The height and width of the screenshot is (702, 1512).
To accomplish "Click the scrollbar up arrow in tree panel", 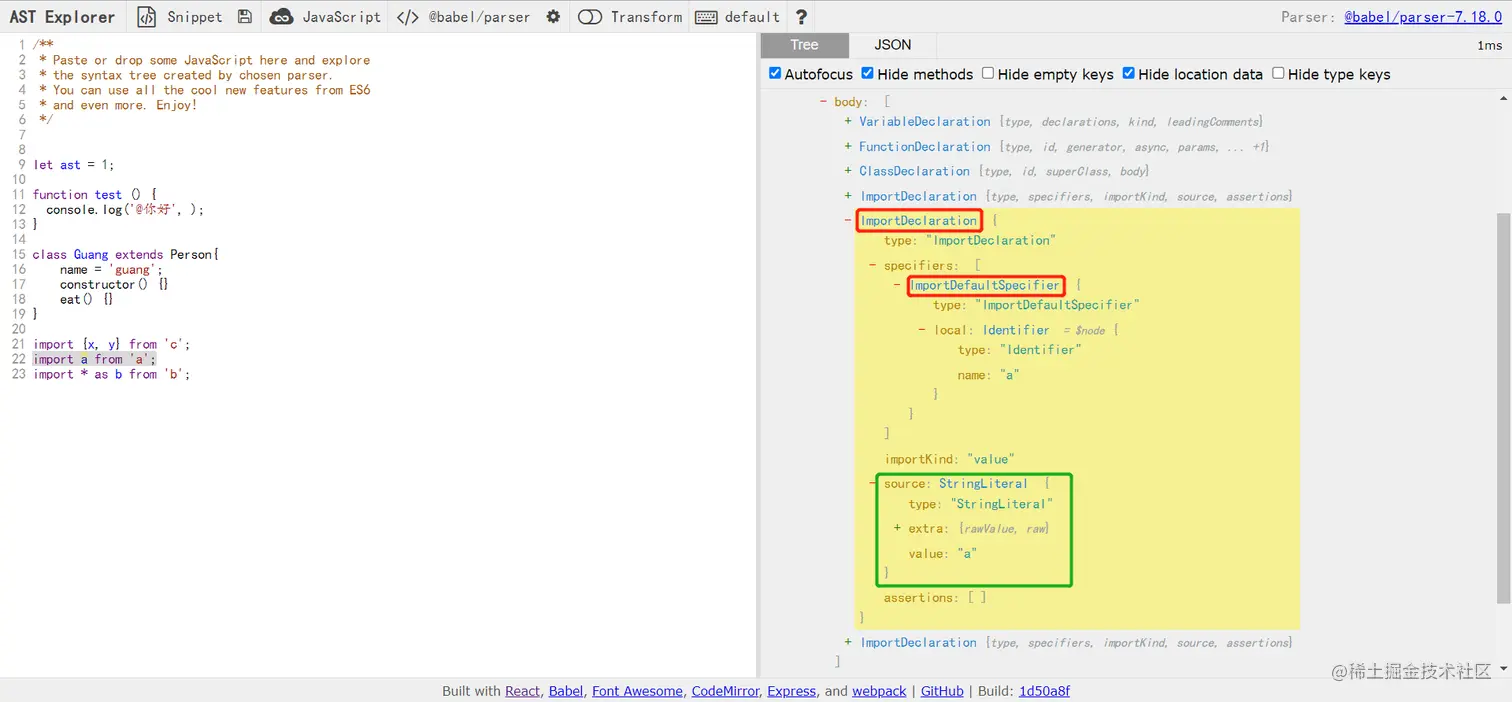I will pyautogui.click(x=1503, y=99).
